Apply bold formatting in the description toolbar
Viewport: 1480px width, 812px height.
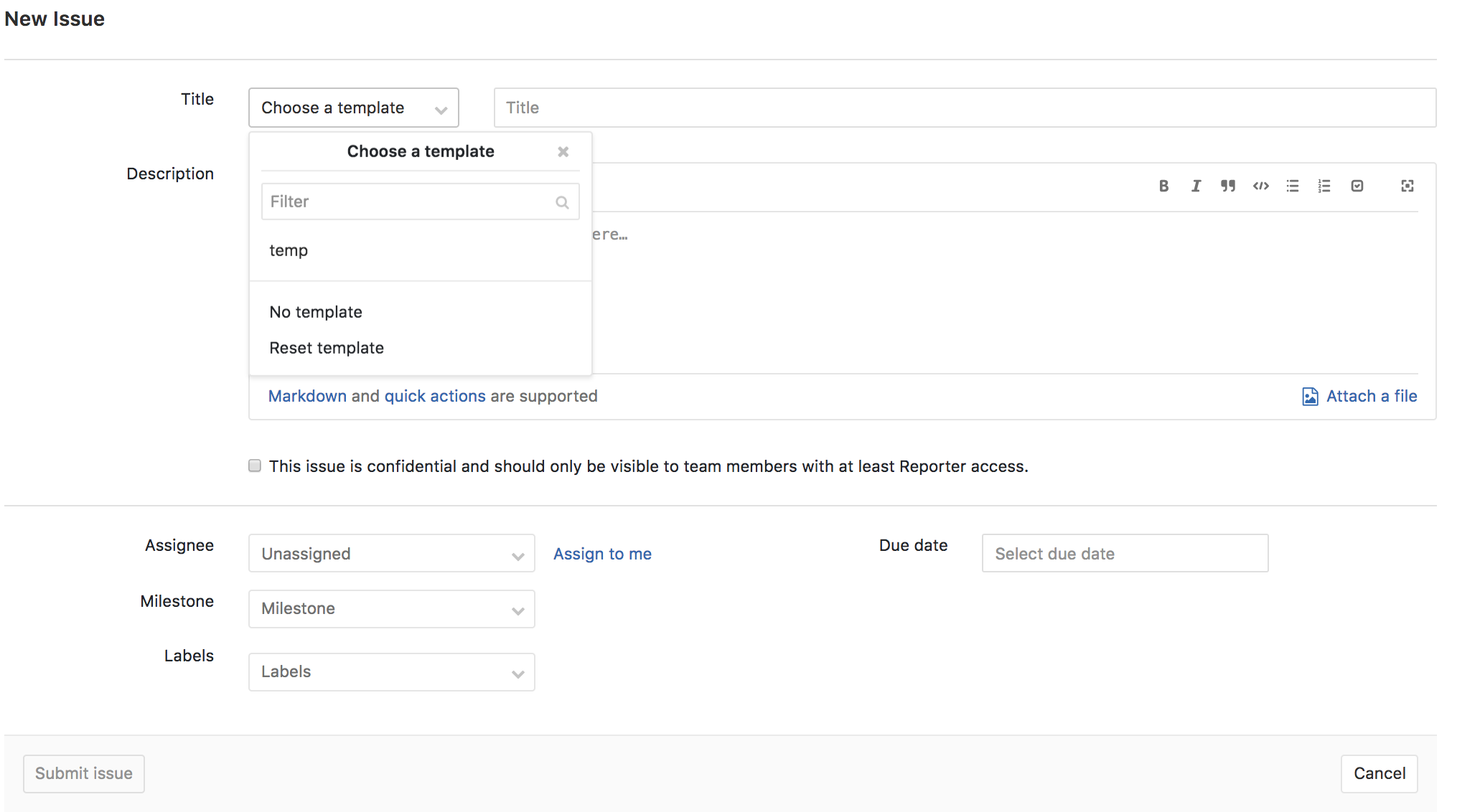pyautogui.click(x=1163, y=186)
